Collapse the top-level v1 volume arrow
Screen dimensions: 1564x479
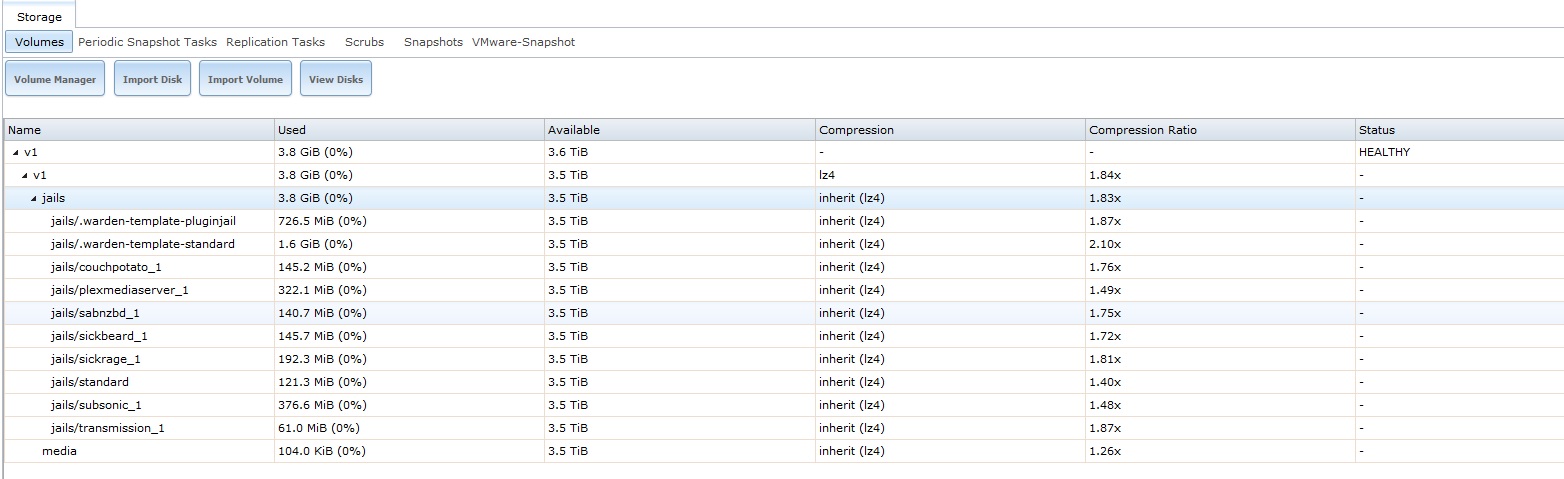[x=15, y=152]
